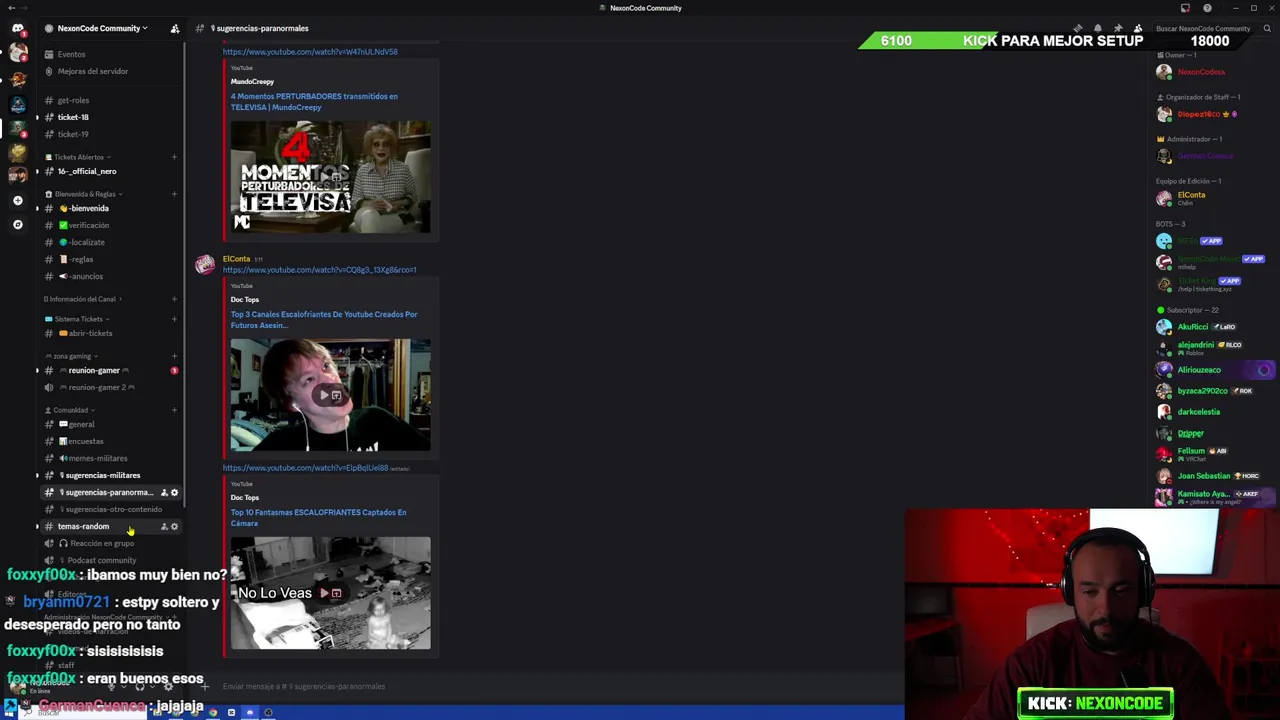This screenshot has height=720, width=1280.
Task: Create channel in zona gaming category
Action: point(174,356)
